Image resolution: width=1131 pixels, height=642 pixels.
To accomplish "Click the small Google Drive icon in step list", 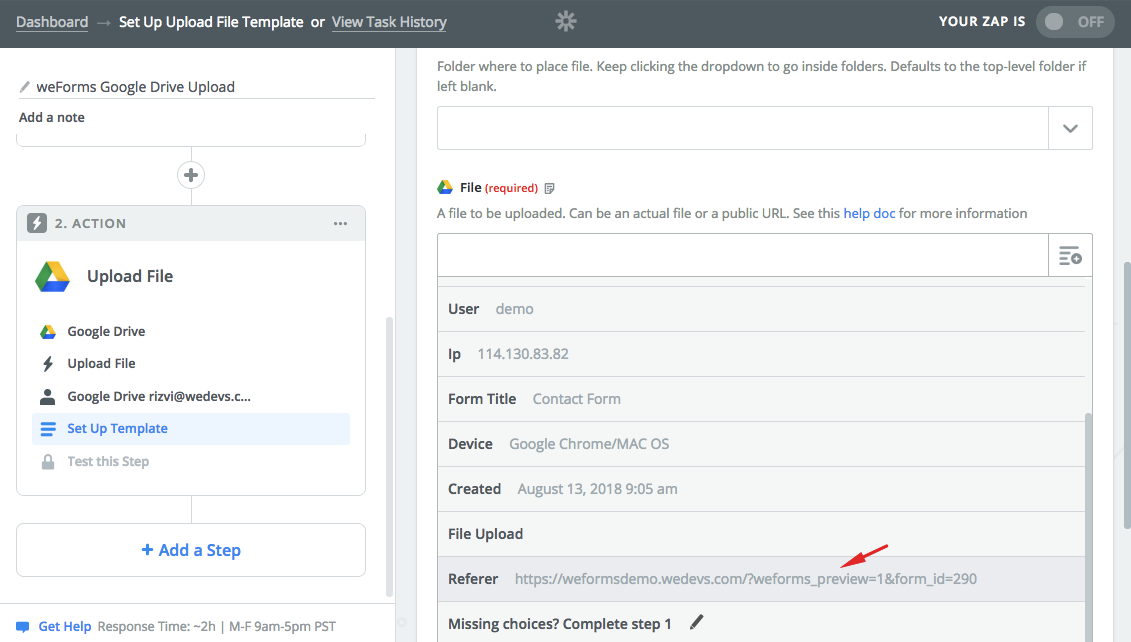I will (x=48, y=332).
